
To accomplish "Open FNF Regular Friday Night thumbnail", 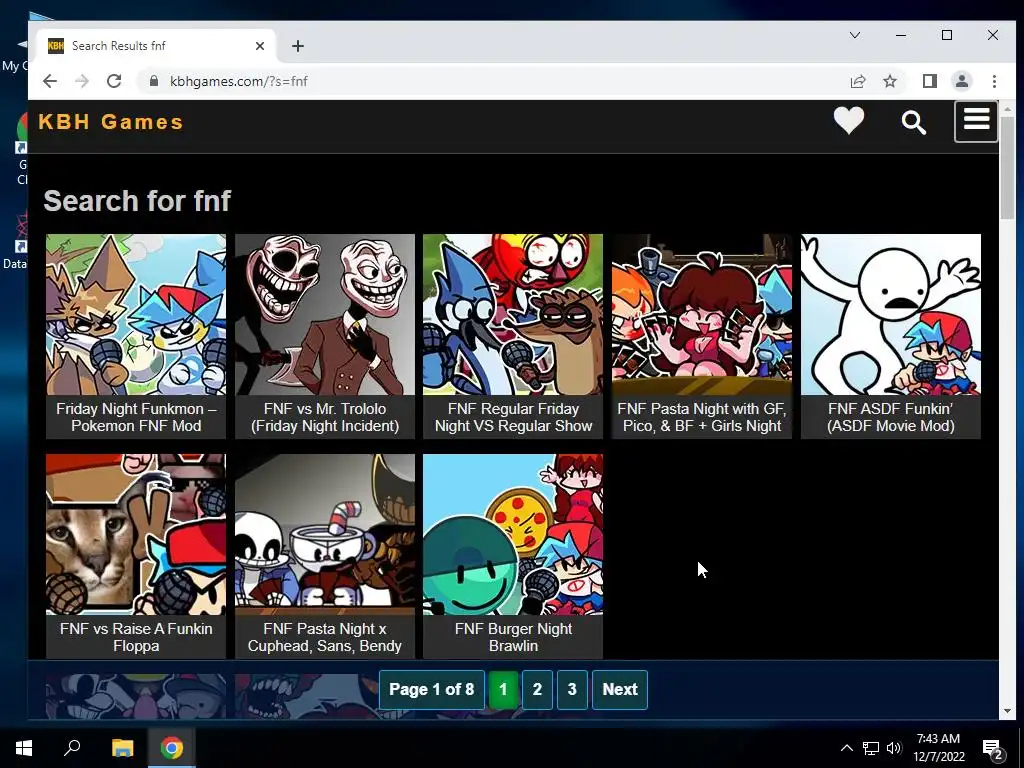I will pyautogui.click(x=513, y=315).
